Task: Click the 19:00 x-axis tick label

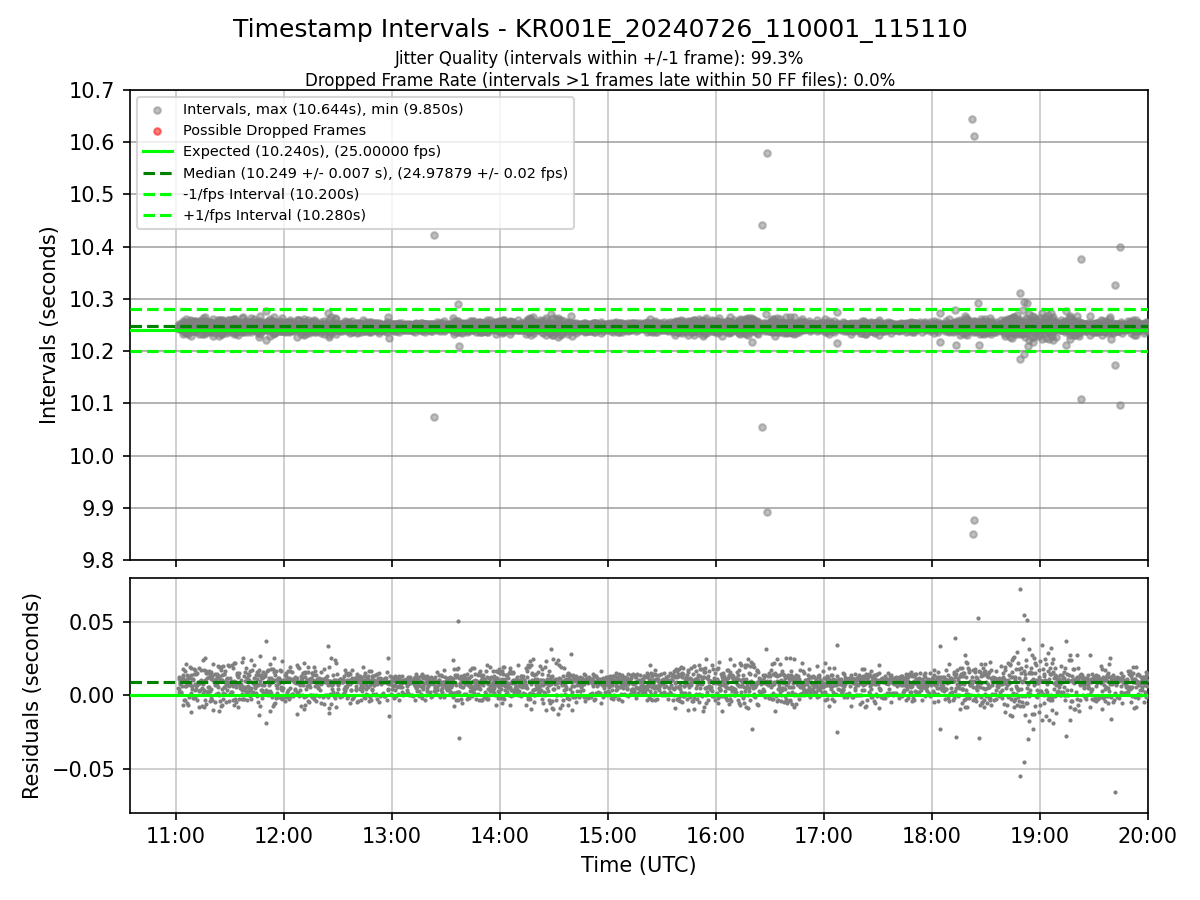Action: click(1040, 833)
